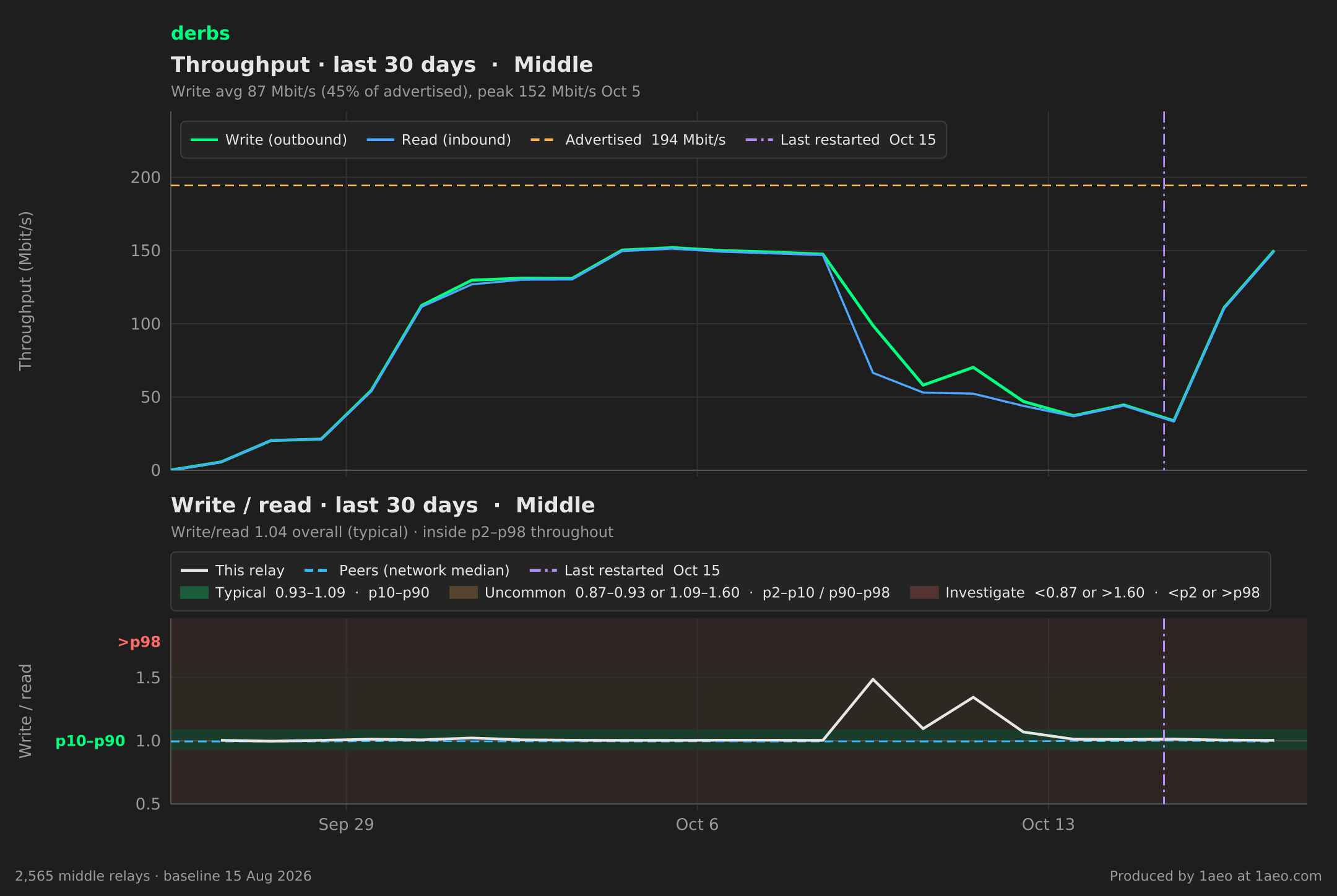This screenshot has width=1337, height=896.
Task: Click 'Typical 0.93–1.09 · p10–p90' legend text
Action: [322, 593]
